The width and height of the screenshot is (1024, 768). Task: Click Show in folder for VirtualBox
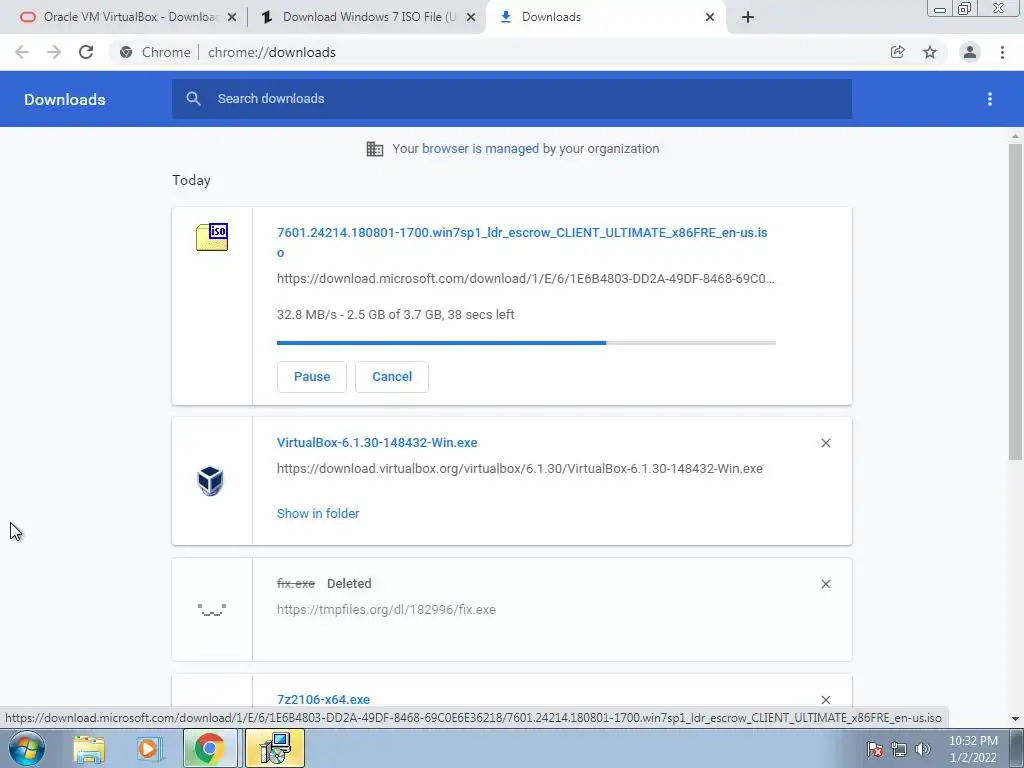pyautogui.click(x=318, y=513)
